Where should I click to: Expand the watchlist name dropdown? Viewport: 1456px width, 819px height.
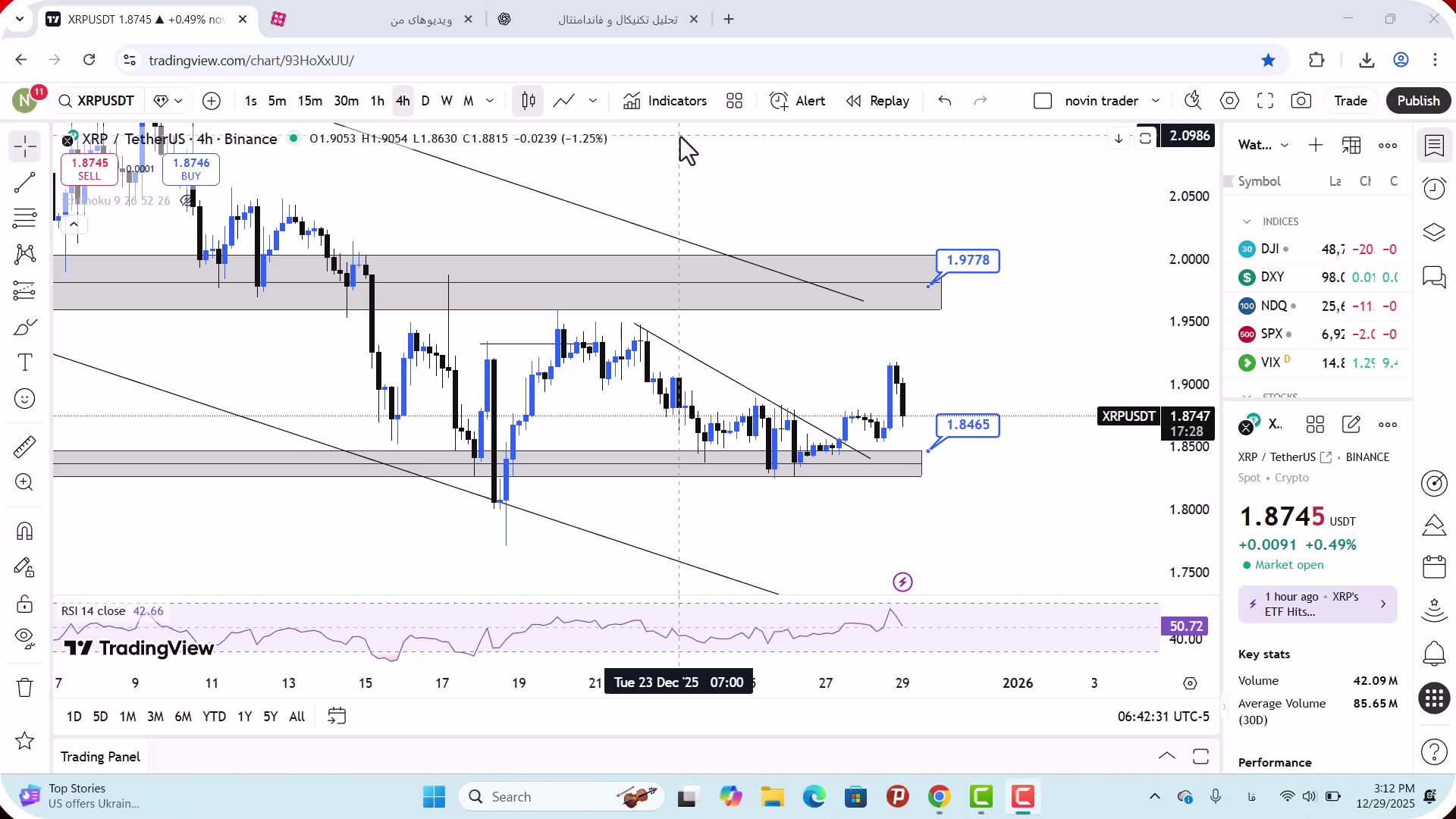(1285, 145)
